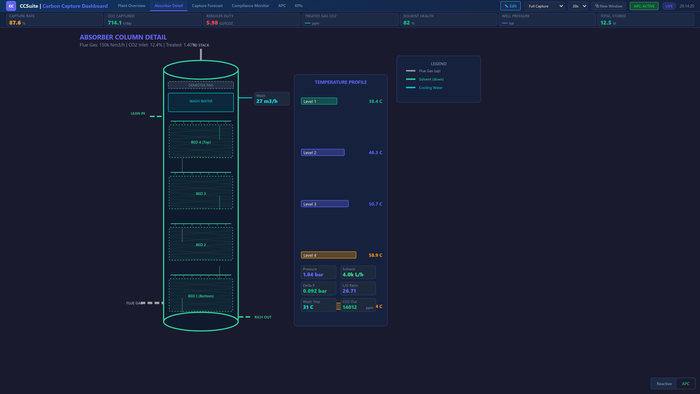Click the LIVE indicator badge
The width and height of the screenshot is (700, 394).
coord(669,6)
